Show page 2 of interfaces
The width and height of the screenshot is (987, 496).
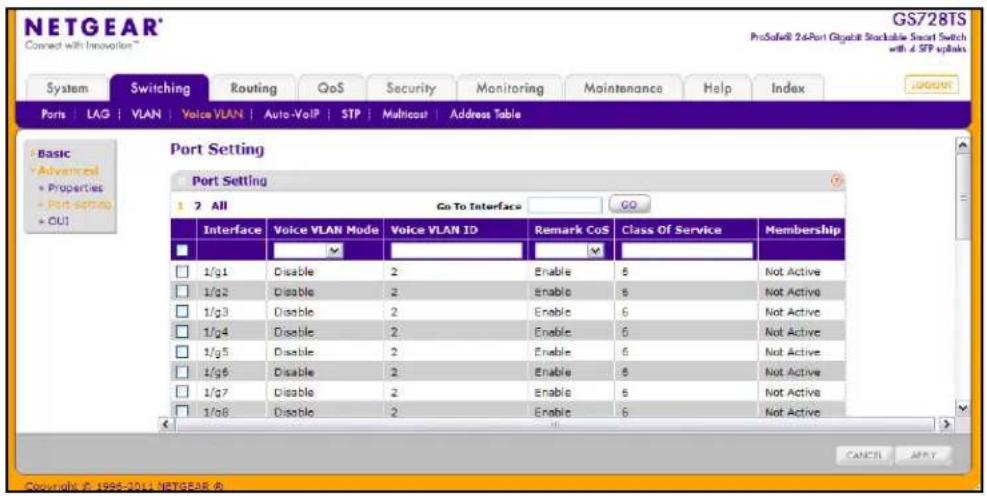point(198,206)
